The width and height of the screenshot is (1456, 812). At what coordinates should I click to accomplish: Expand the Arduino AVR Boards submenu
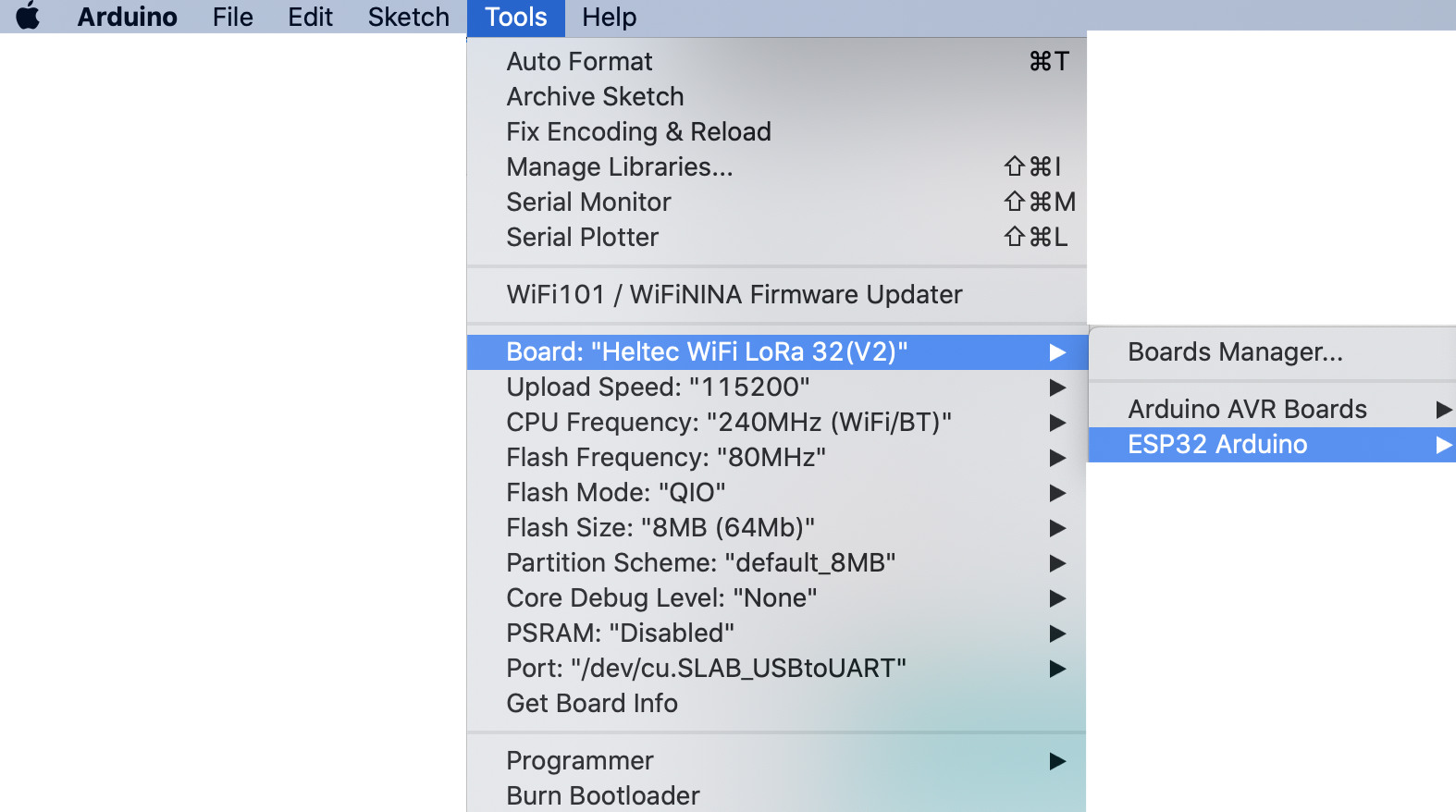(x=1247, y=409)
